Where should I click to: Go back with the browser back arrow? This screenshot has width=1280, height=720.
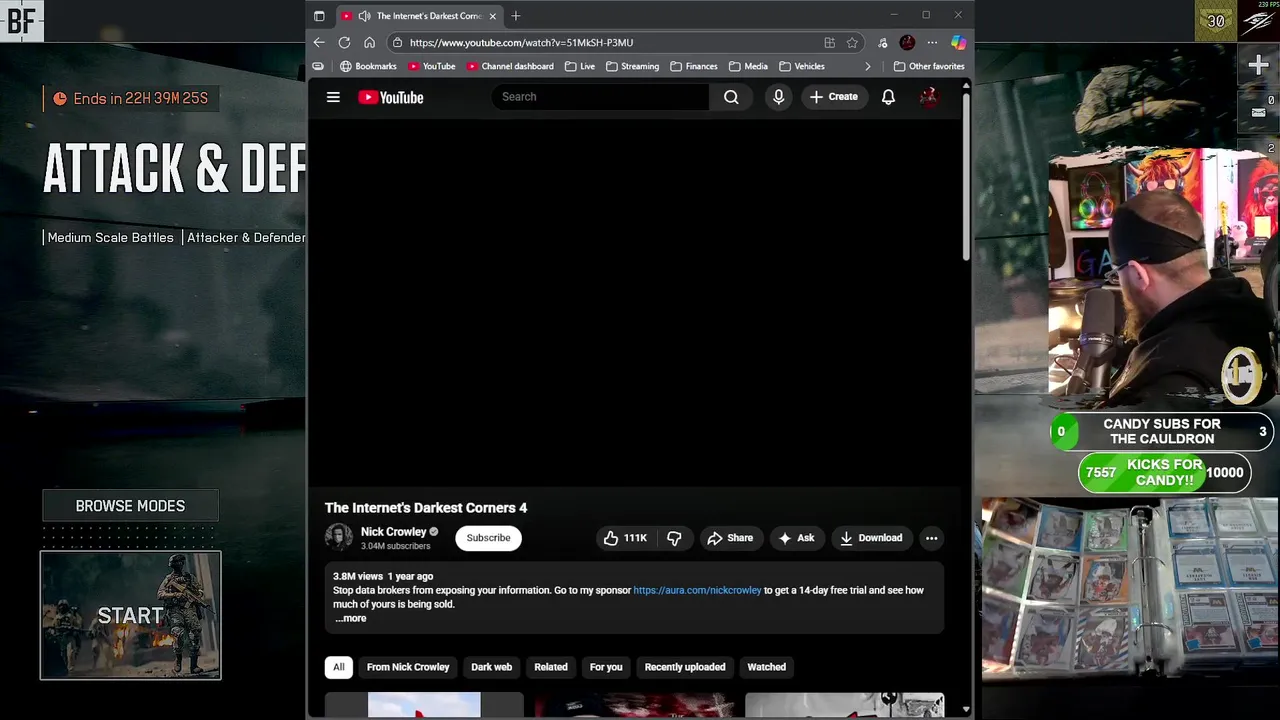click(319, 43)
